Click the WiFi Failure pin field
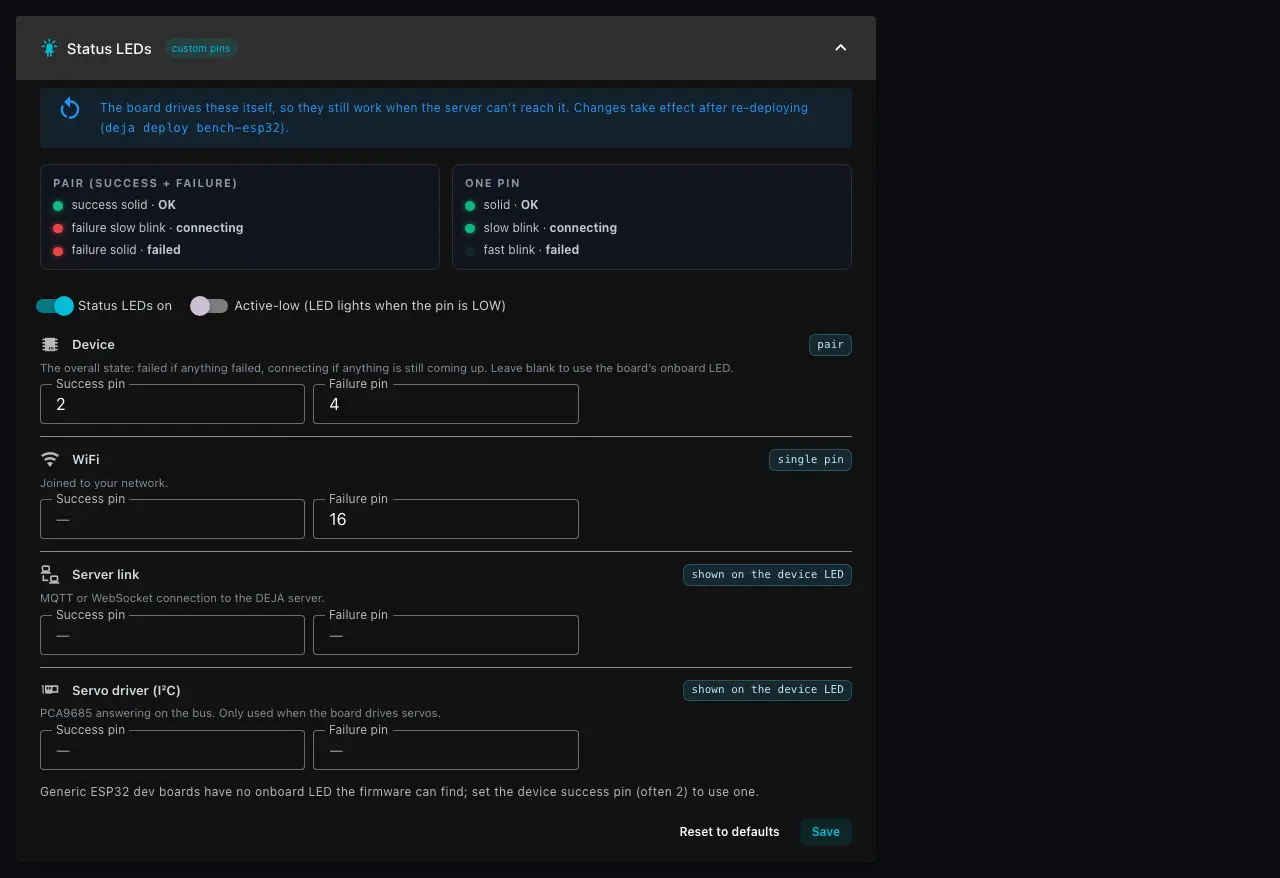This screenshot has width=1280, height=878. (x=446, y=519)
